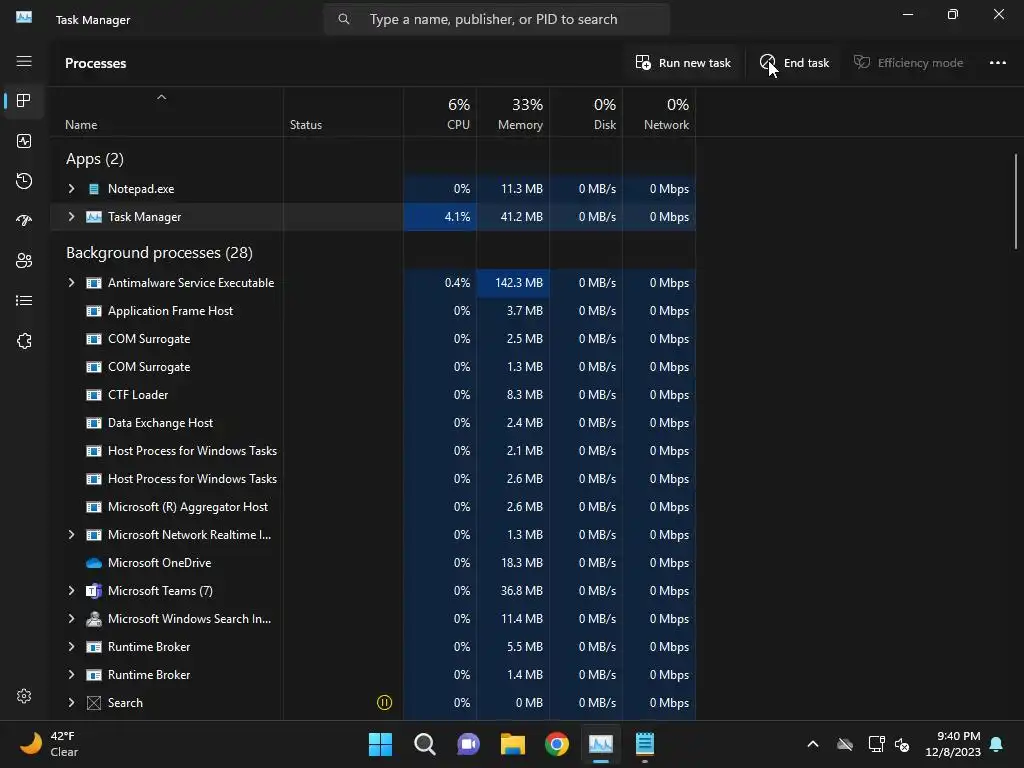
Task: Expand the Task Manager process group
Action: [71, 217]
